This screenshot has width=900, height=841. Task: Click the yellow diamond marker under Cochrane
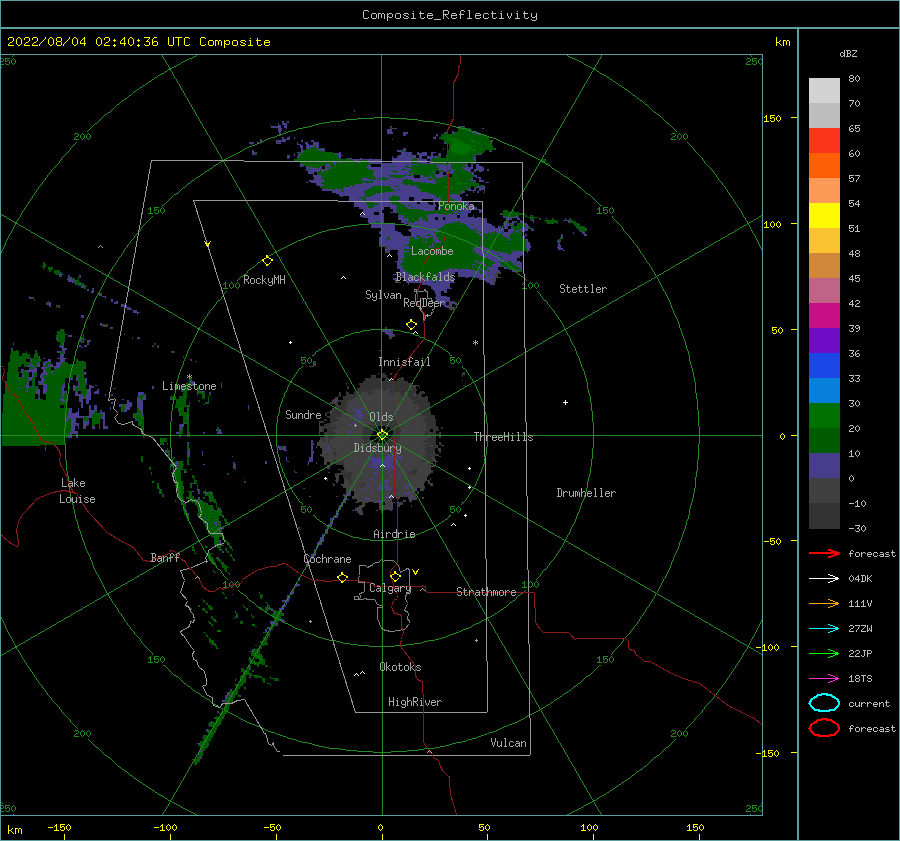(x=343, y=578)
